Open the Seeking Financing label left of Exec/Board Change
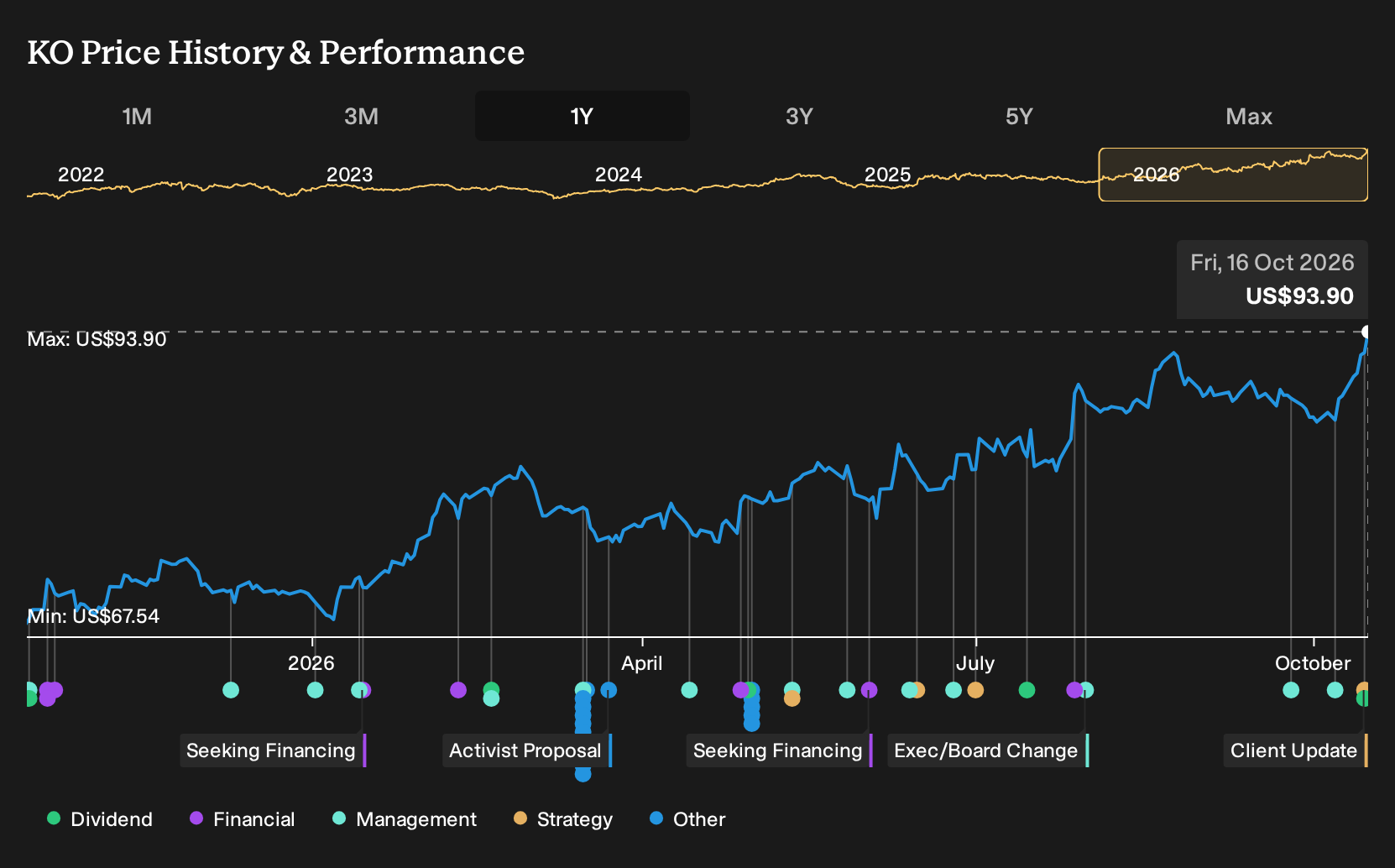Screen dimensions: 1395x868 tap(780, 750)
